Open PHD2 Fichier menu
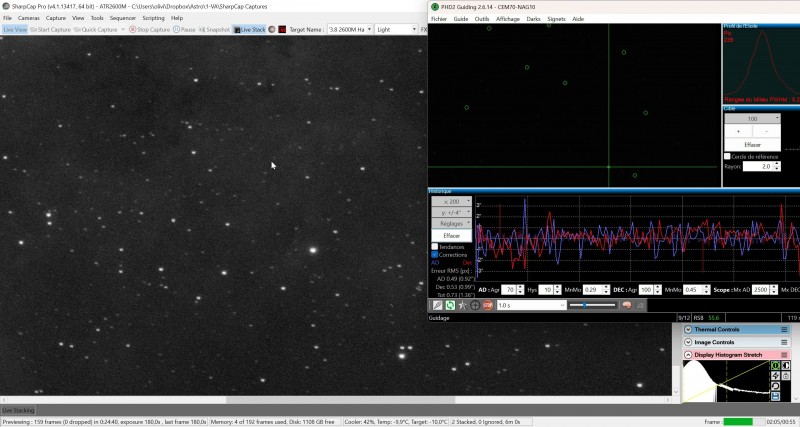Screen dimensions: 800x427 point(439,19)
